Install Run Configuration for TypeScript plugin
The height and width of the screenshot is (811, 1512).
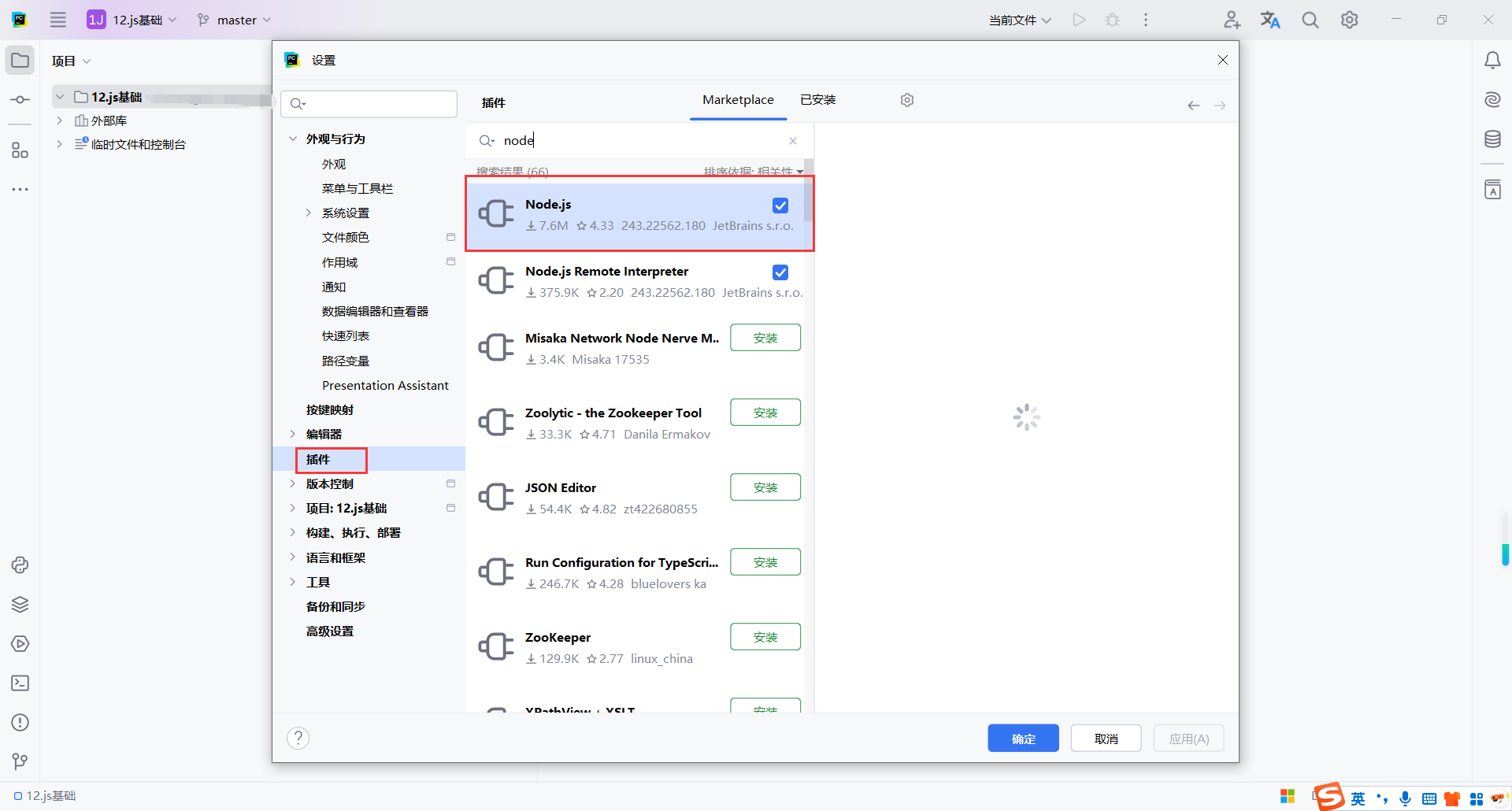(765, 562)
